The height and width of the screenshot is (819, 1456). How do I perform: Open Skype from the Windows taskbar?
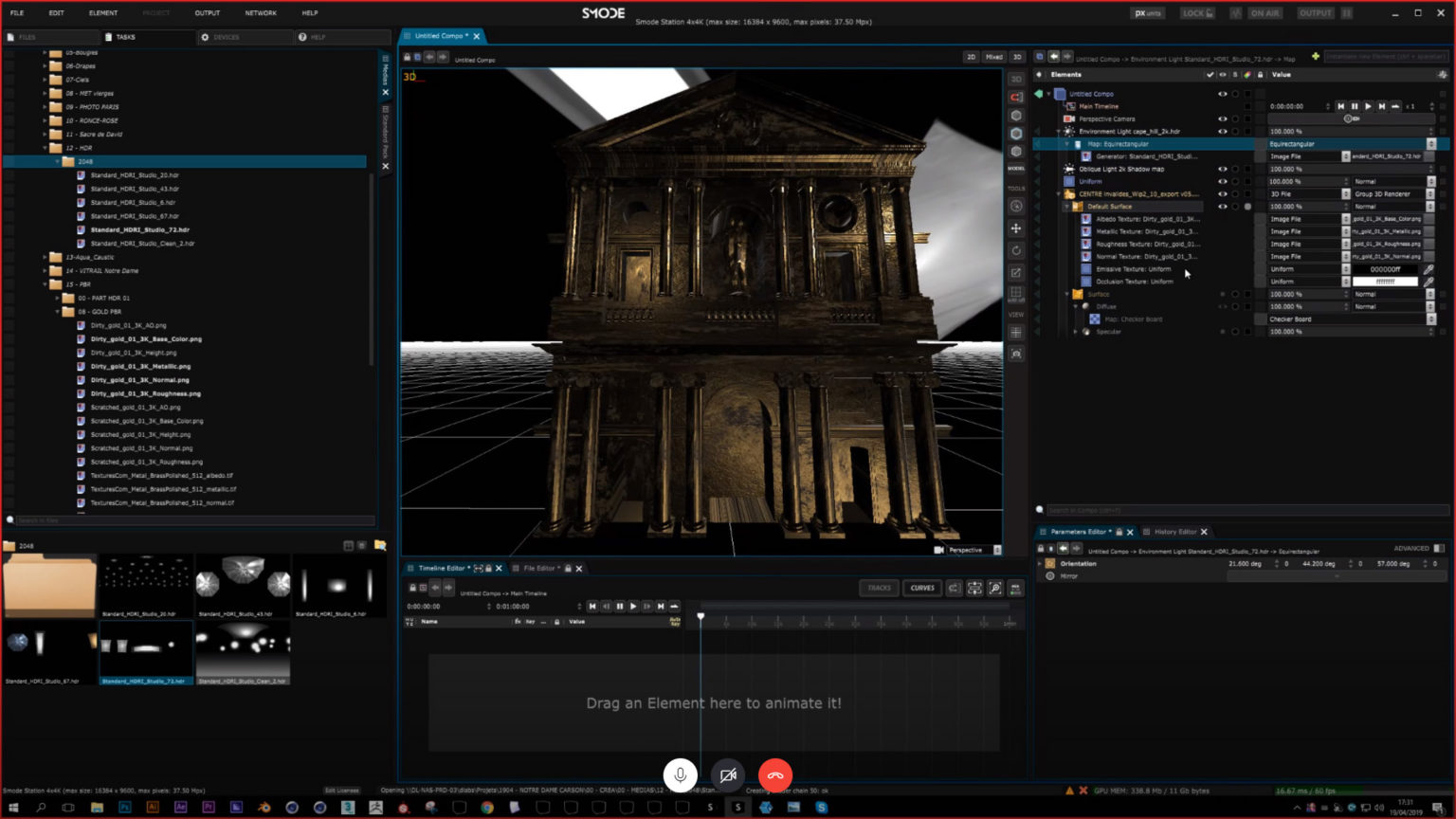tap(821, 808)
